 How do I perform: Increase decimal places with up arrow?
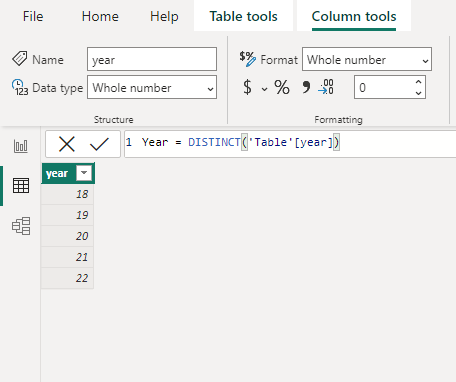pyautogui.click(x=419, y=82)
